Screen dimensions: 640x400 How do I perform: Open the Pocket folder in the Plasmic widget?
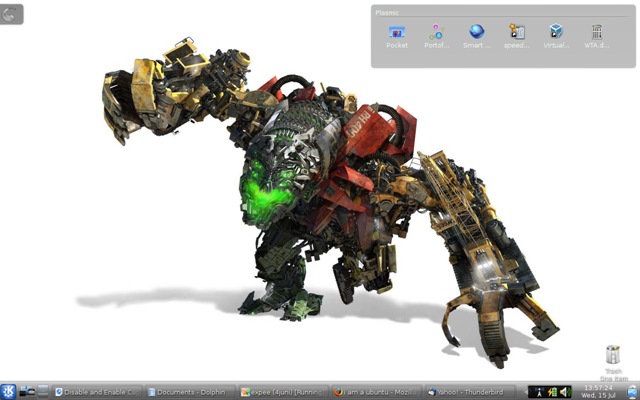pyautogui.click(x=397, y=36)
